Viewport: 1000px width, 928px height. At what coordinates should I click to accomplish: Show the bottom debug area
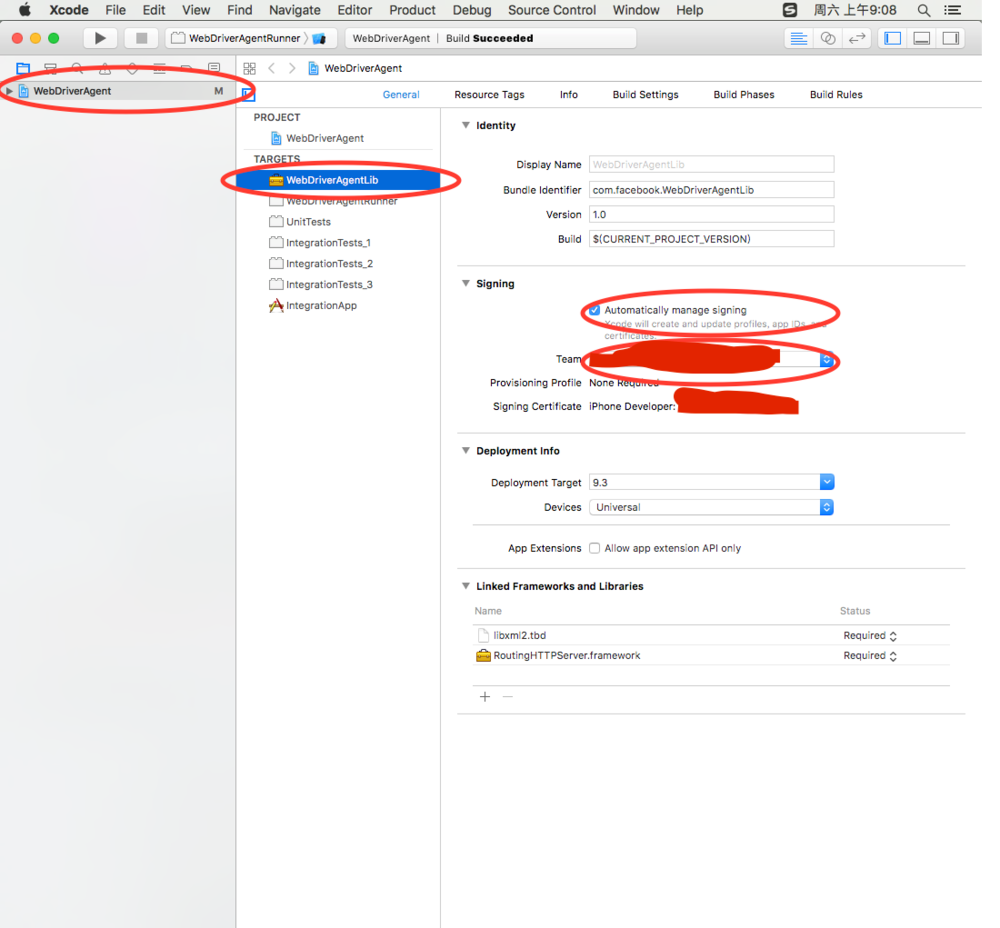tap(922, 38)
